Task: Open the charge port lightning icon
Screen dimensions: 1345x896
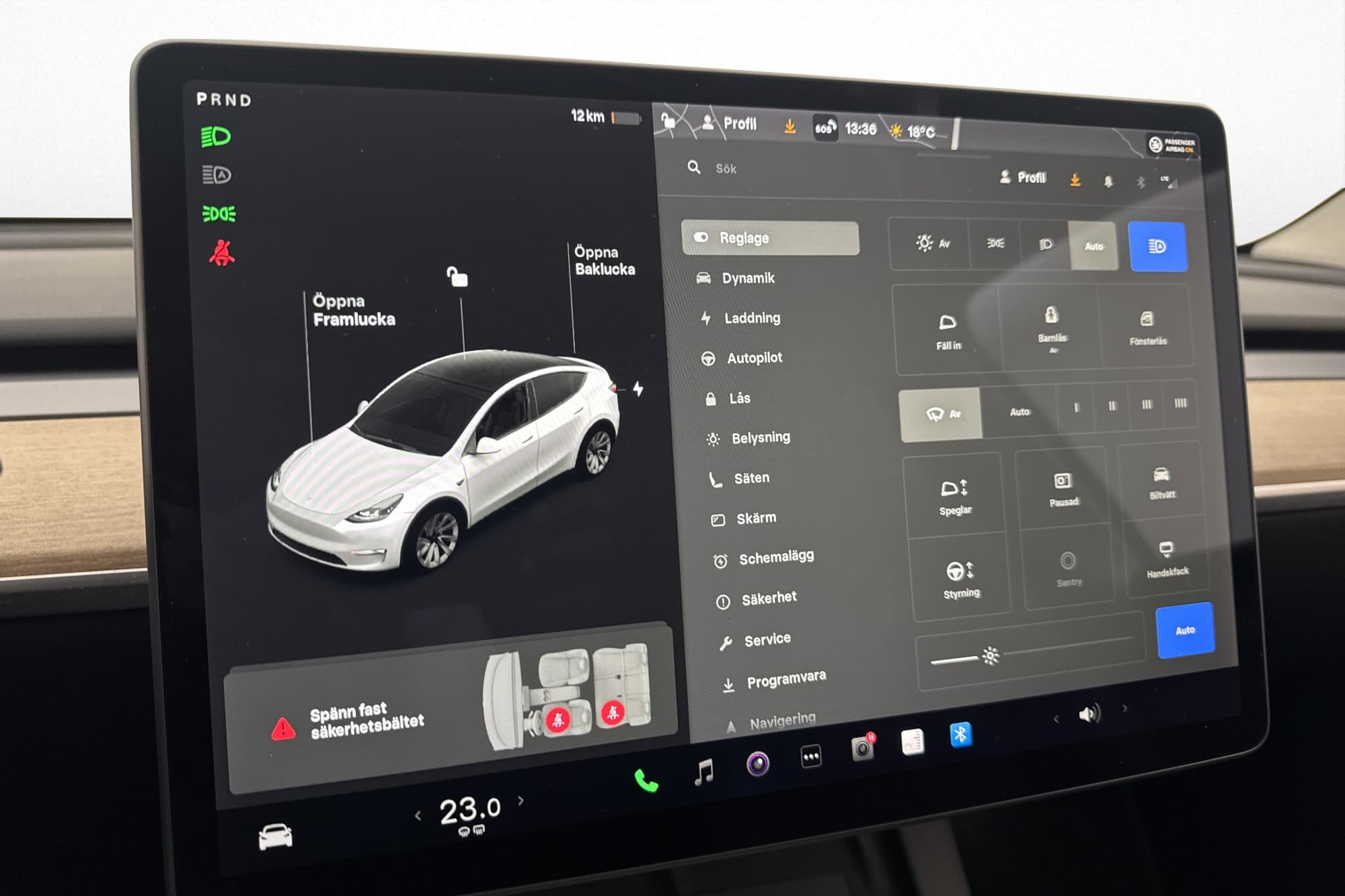Action: coord(638,389)
